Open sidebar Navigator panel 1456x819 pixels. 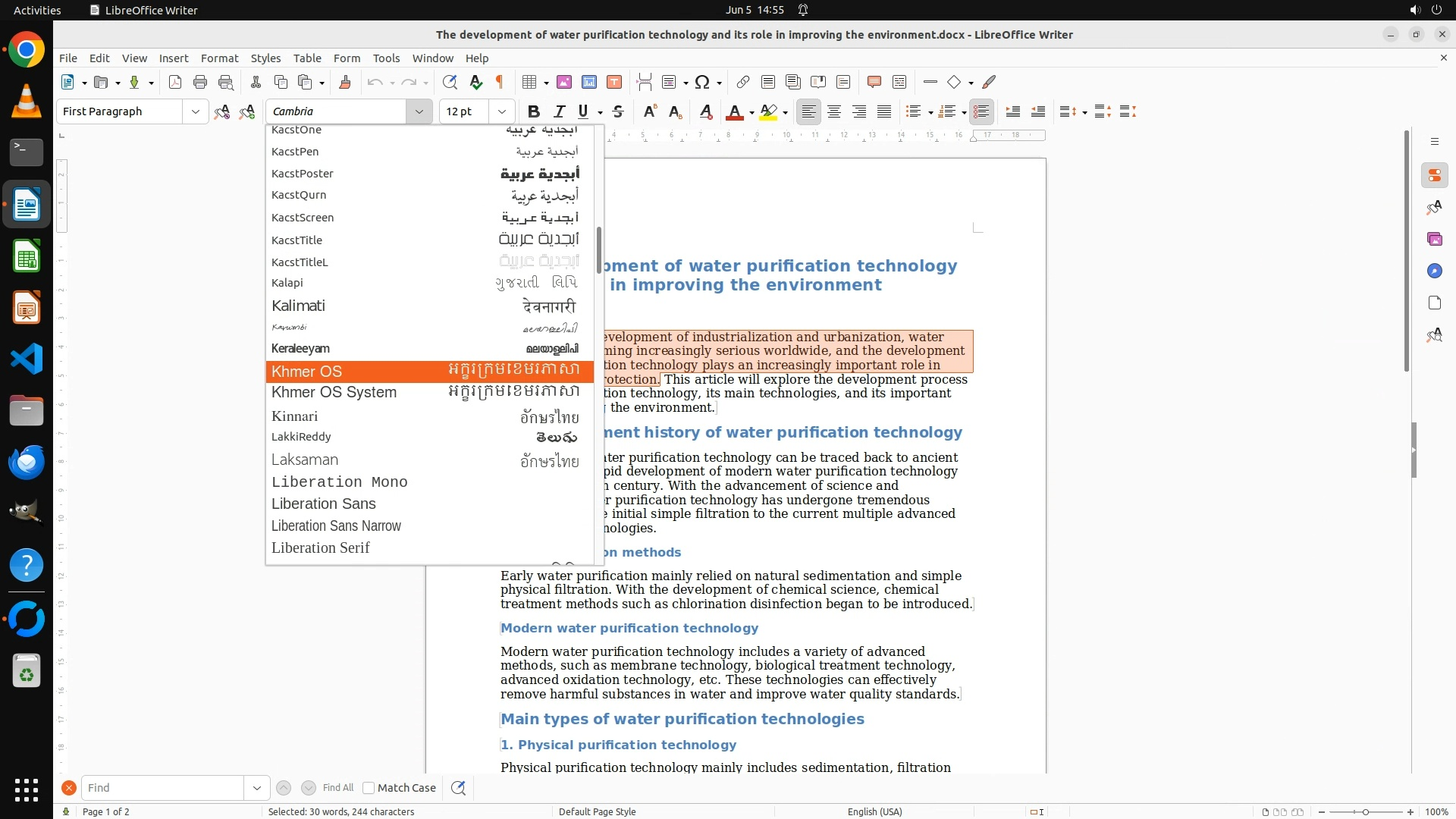1434,271
